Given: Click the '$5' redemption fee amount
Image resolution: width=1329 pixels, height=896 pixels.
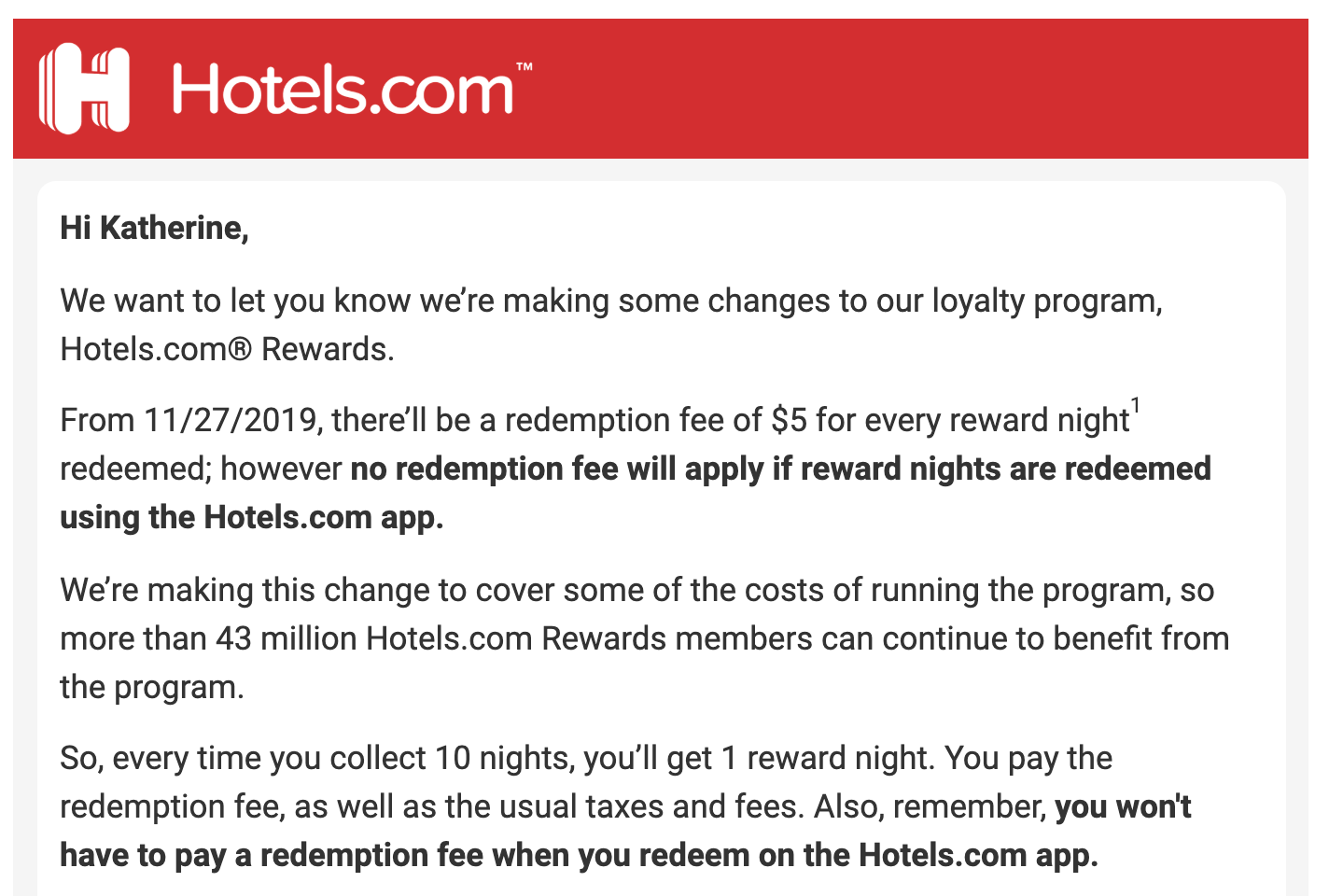Looking at the screenshot, I should point(789,420).
